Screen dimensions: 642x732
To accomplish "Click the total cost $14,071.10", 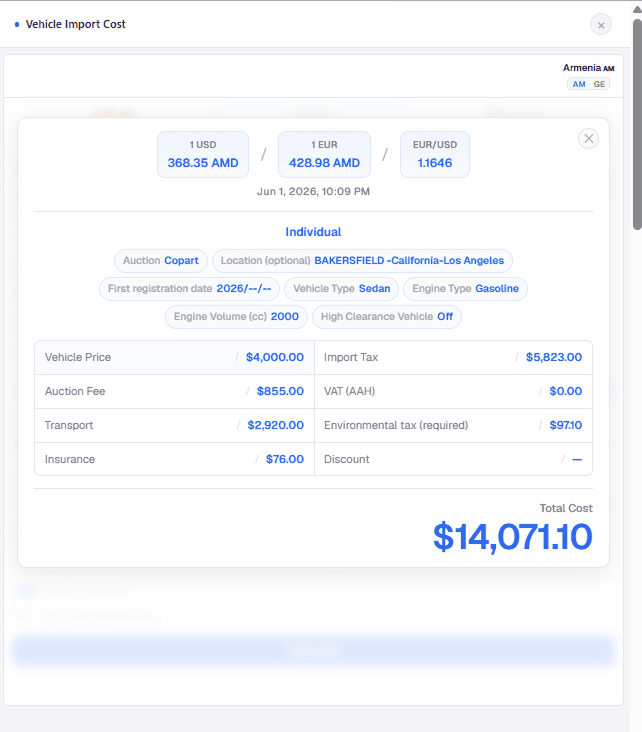I will (x=513, y=537).
